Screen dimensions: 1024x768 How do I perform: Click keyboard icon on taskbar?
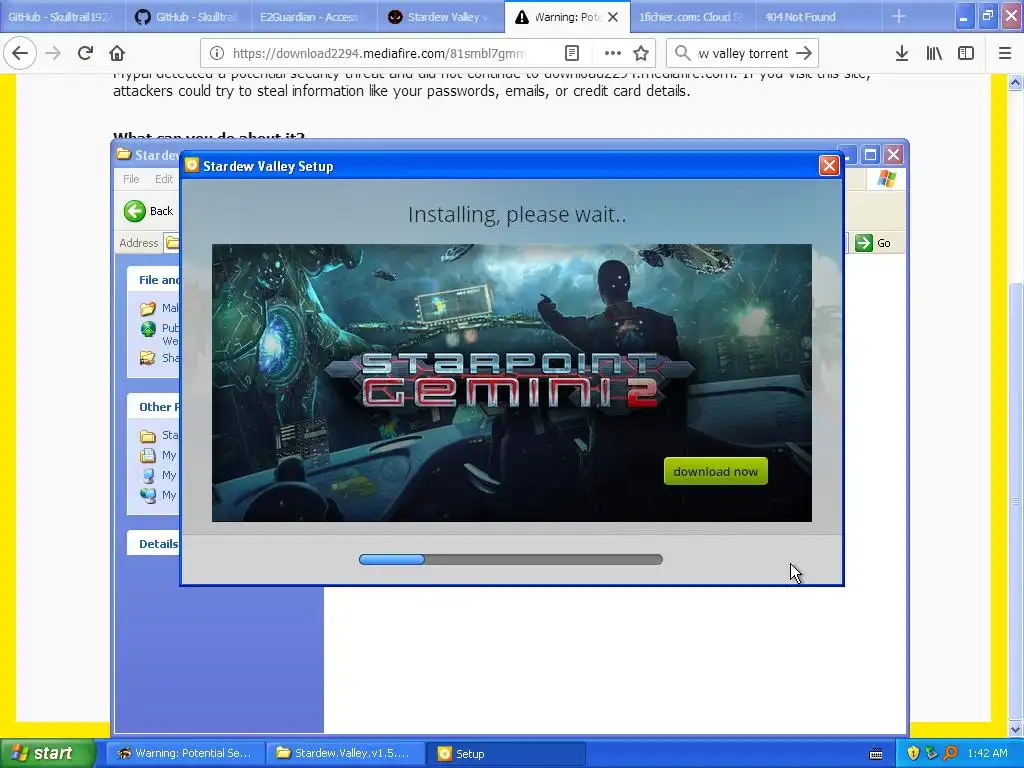(x=876, y=754)
